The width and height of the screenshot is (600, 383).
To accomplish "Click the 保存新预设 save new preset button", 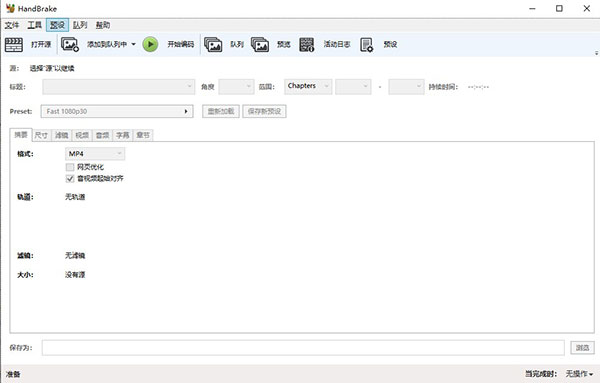I will tap(264, 111).
